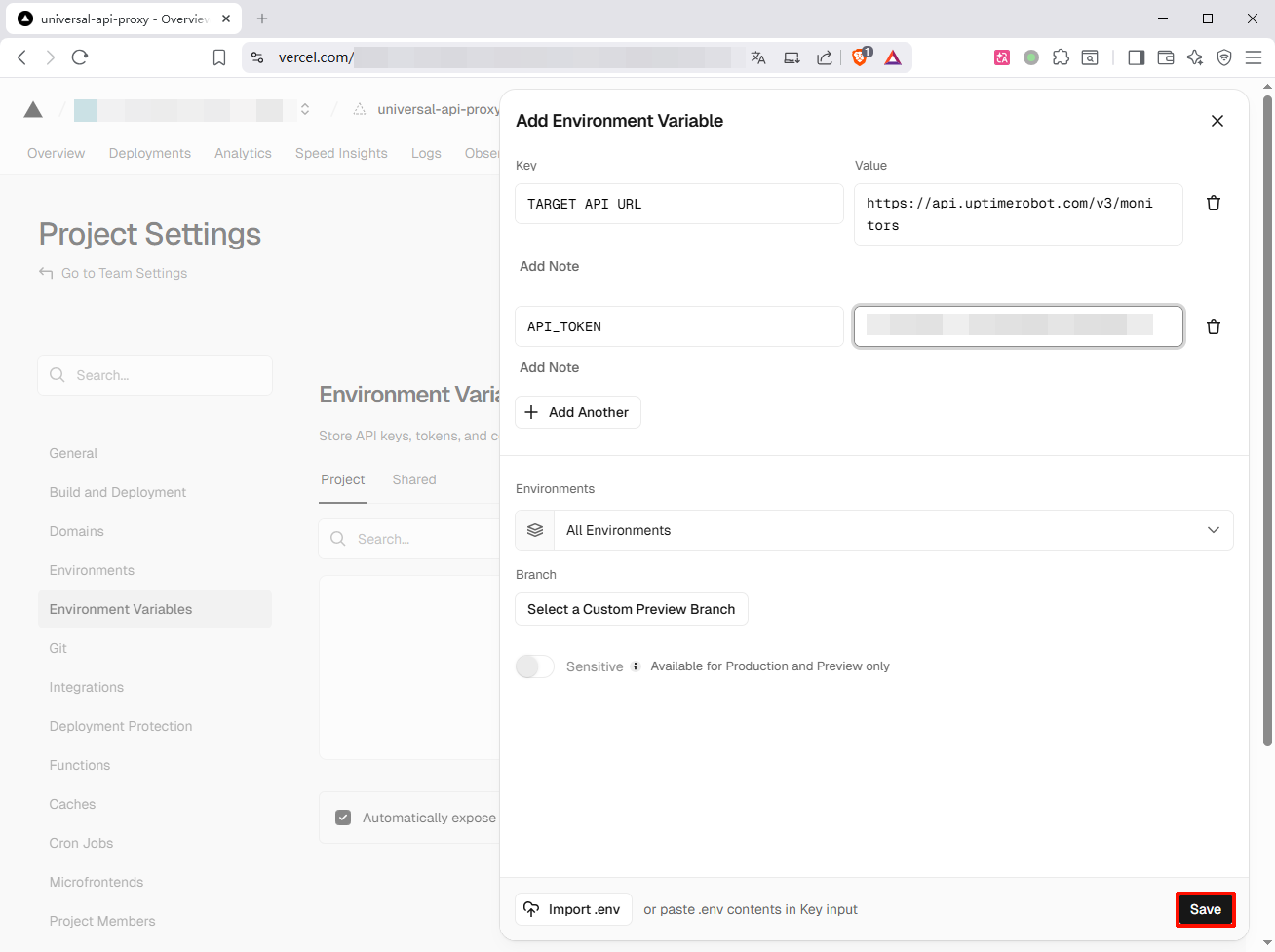The width and height of the screenshot is (1275, 952).
Task: Click the Import .env button
Action: click(573, 909)
